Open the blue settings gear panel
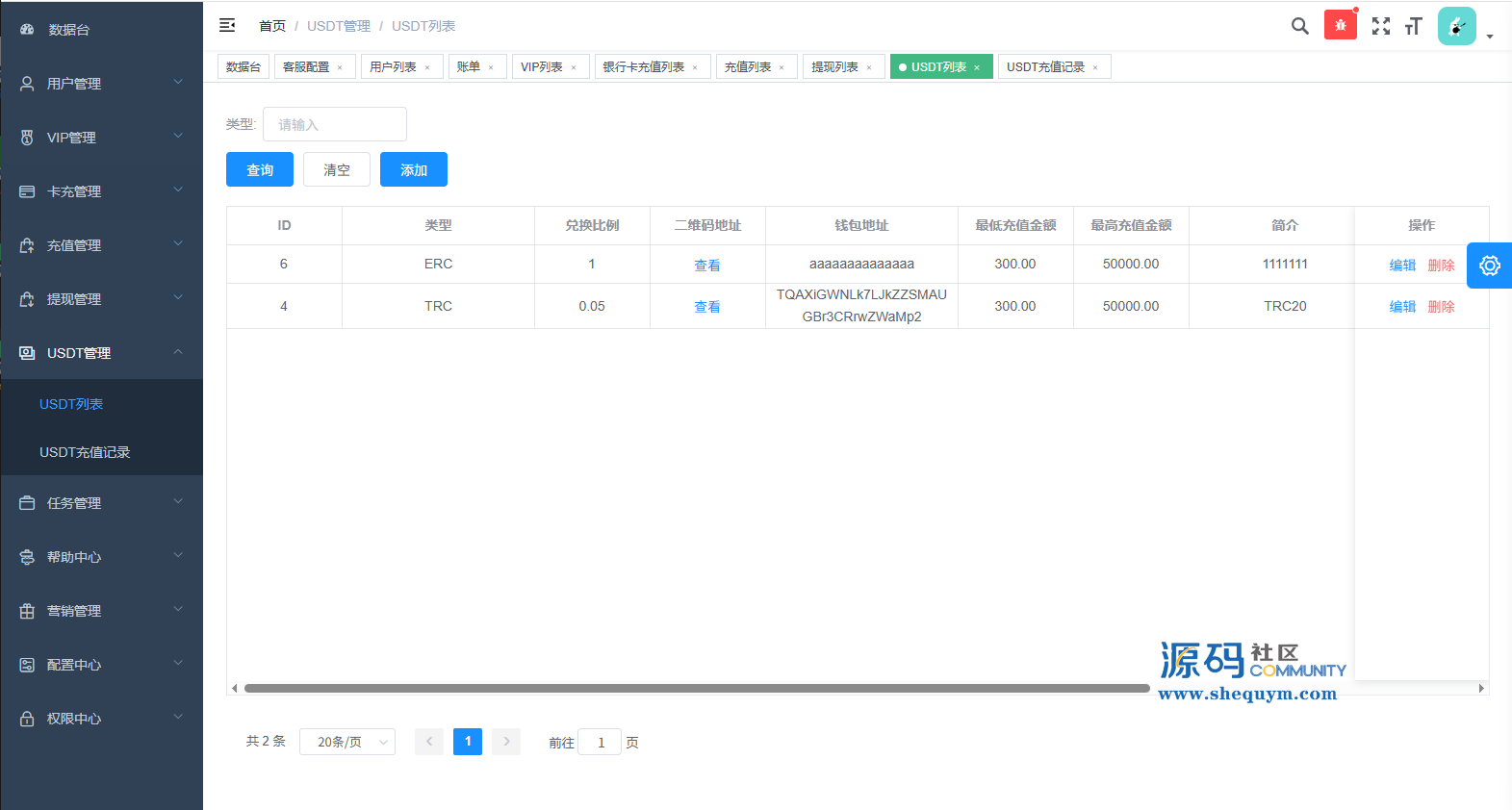Viewport: 1512px width, 810px height. [x=1489, y=266]
